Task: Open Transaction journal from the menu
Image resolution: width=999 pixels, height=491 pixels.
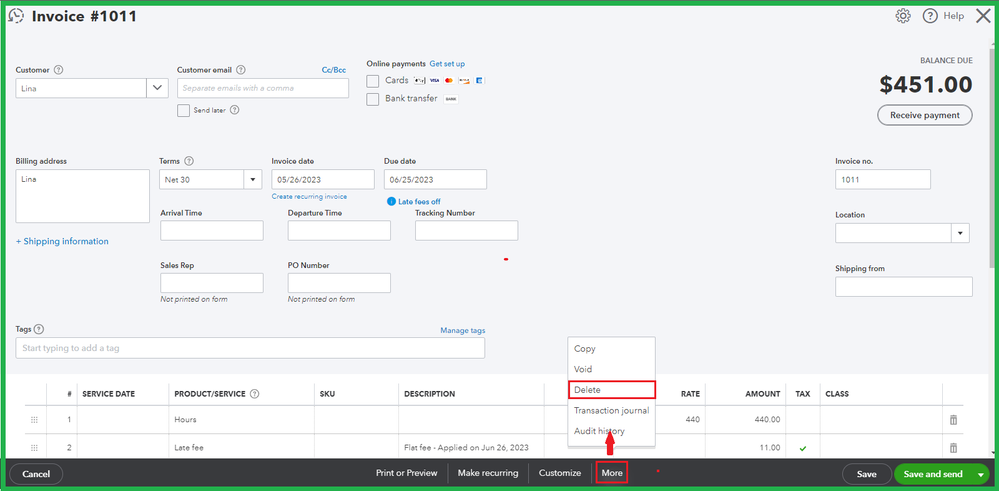Action: (611, 411)
